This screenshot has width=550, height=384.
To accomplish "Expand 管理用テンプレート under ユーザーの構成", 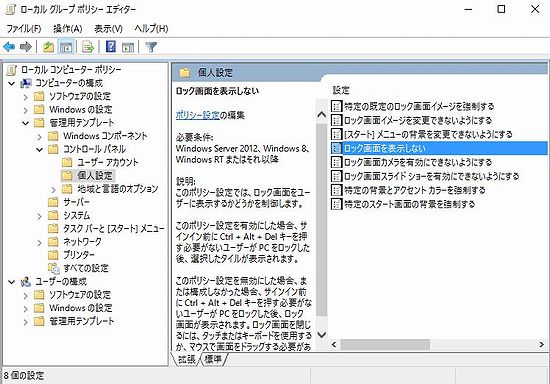I will [x=26, y=322].
